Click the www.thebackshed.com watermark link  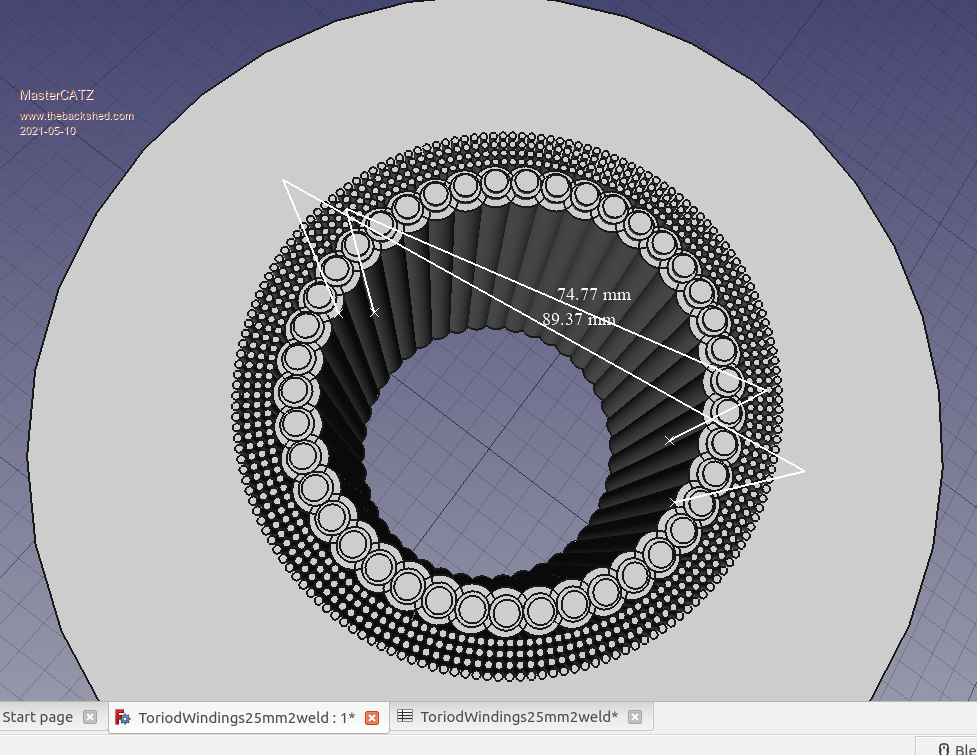coord(77,116)
